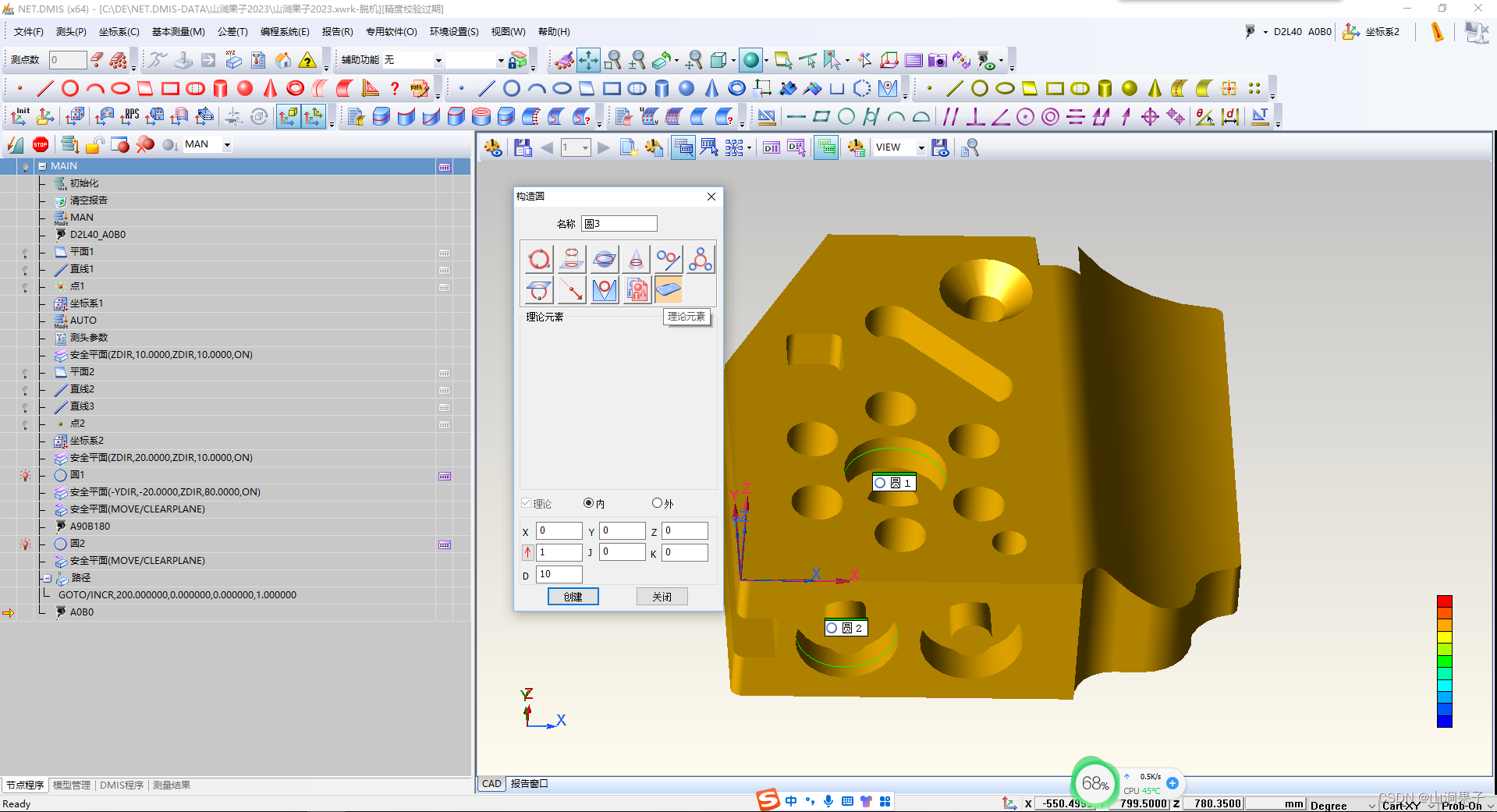Open the page number dropdown
The height and width of the screenshot is (812, 1497).
584,147
